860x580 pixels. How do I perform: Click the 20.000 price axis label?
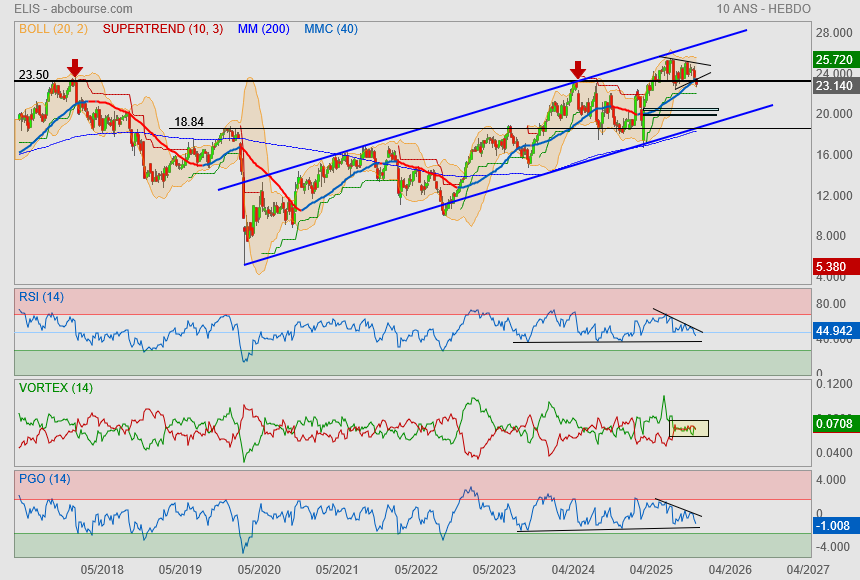(834, 114)
